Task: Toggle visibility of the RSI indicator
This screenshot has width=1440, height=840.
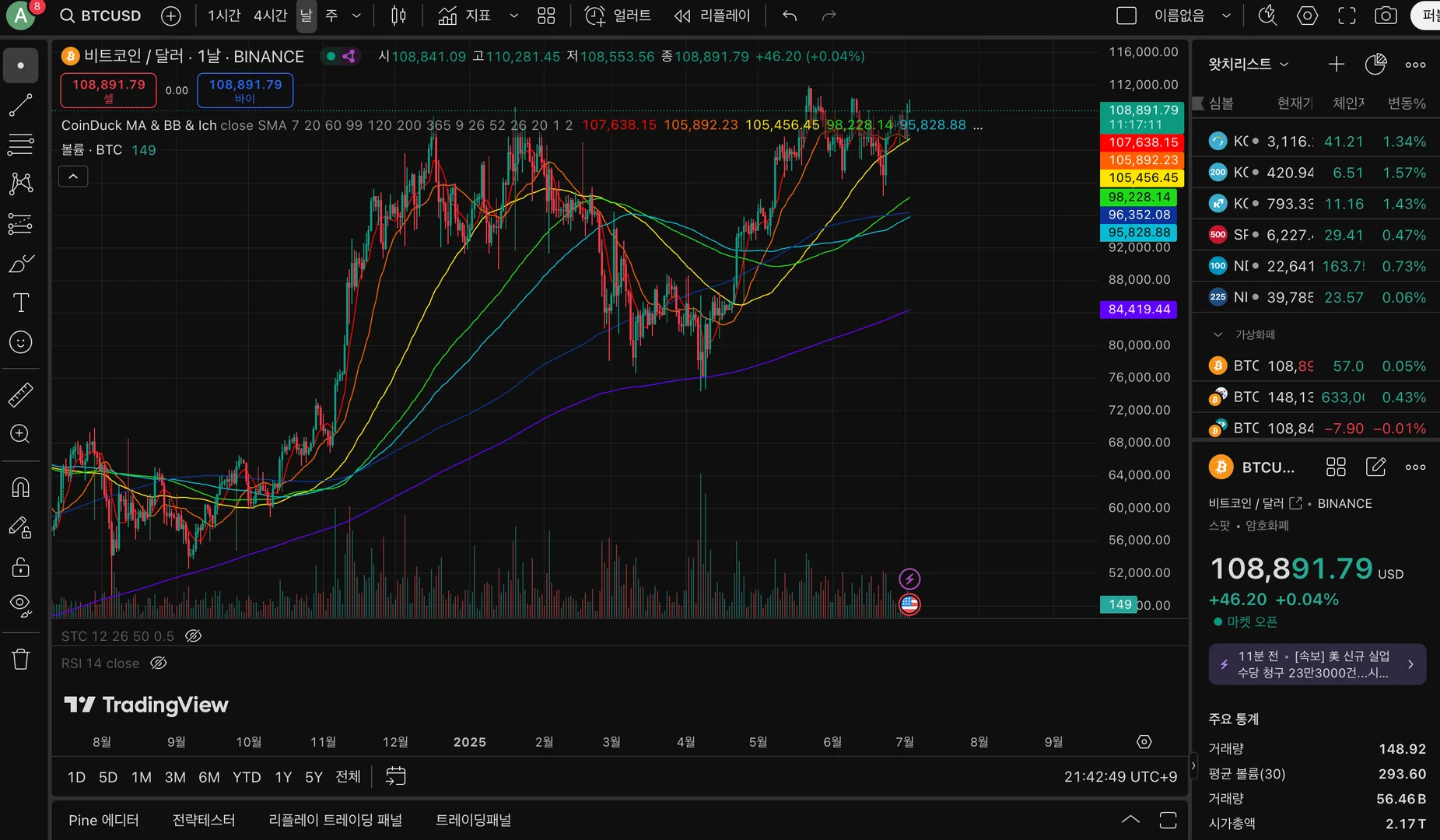Action: point(159,663)
